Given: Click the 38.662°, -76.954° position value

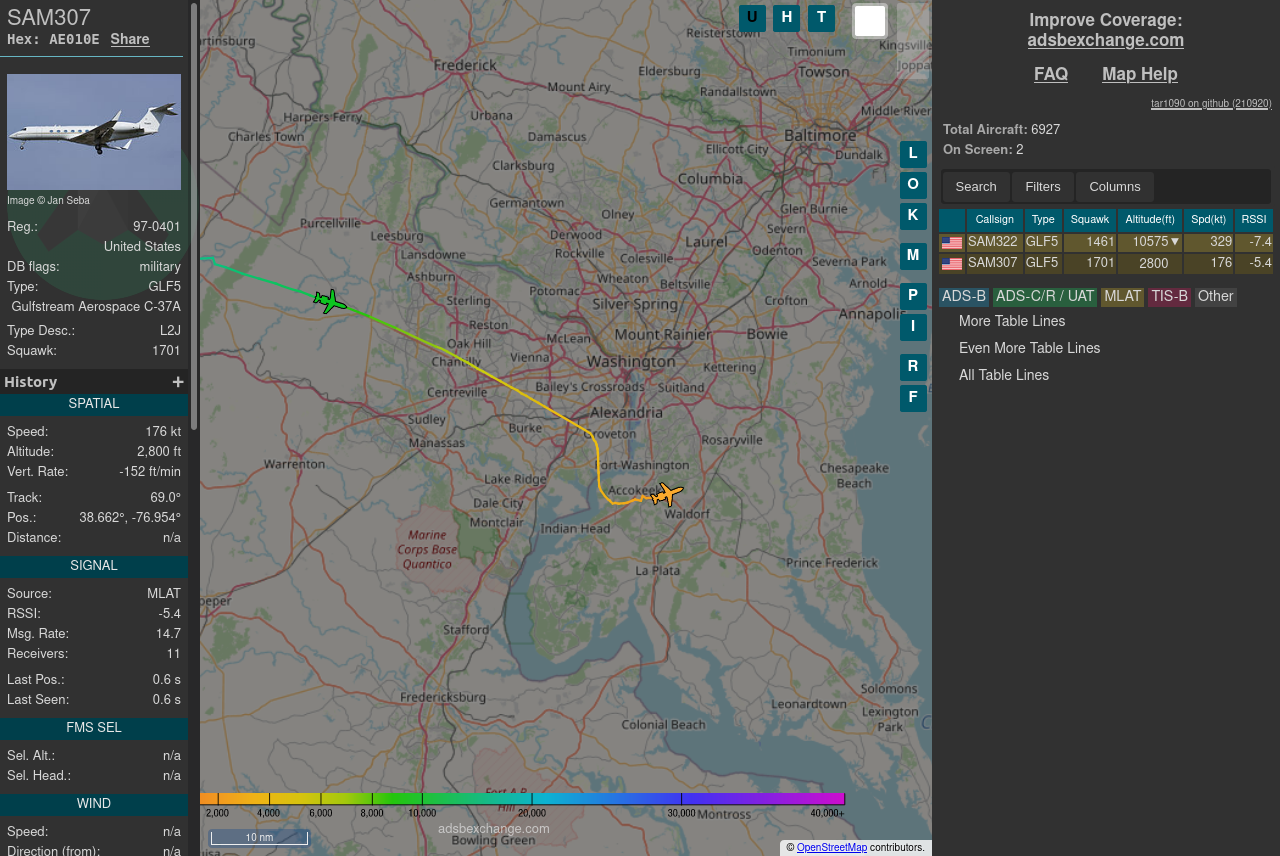Looking at the screenshot, I should click(130, 518).
